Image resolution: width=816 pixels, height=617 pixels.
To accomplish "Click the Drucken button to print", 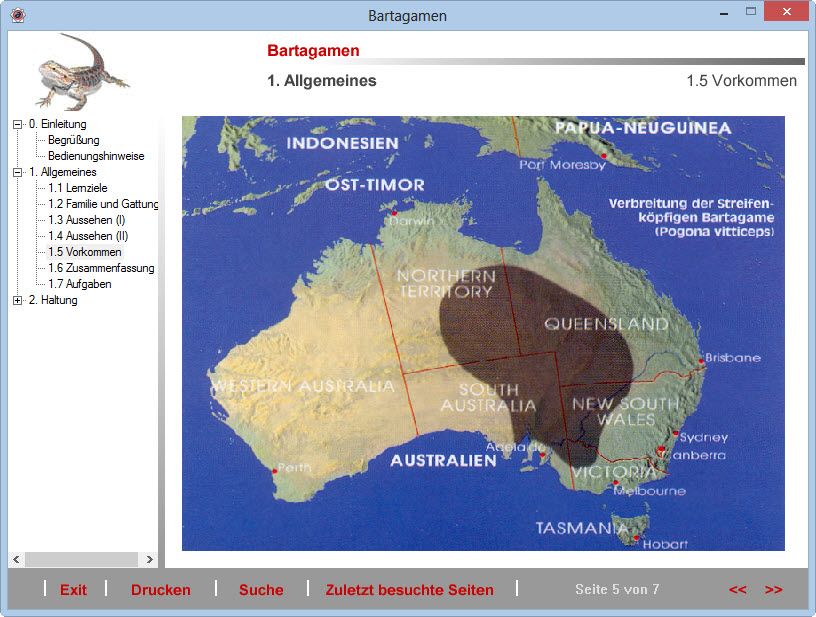I will [160, 590].
